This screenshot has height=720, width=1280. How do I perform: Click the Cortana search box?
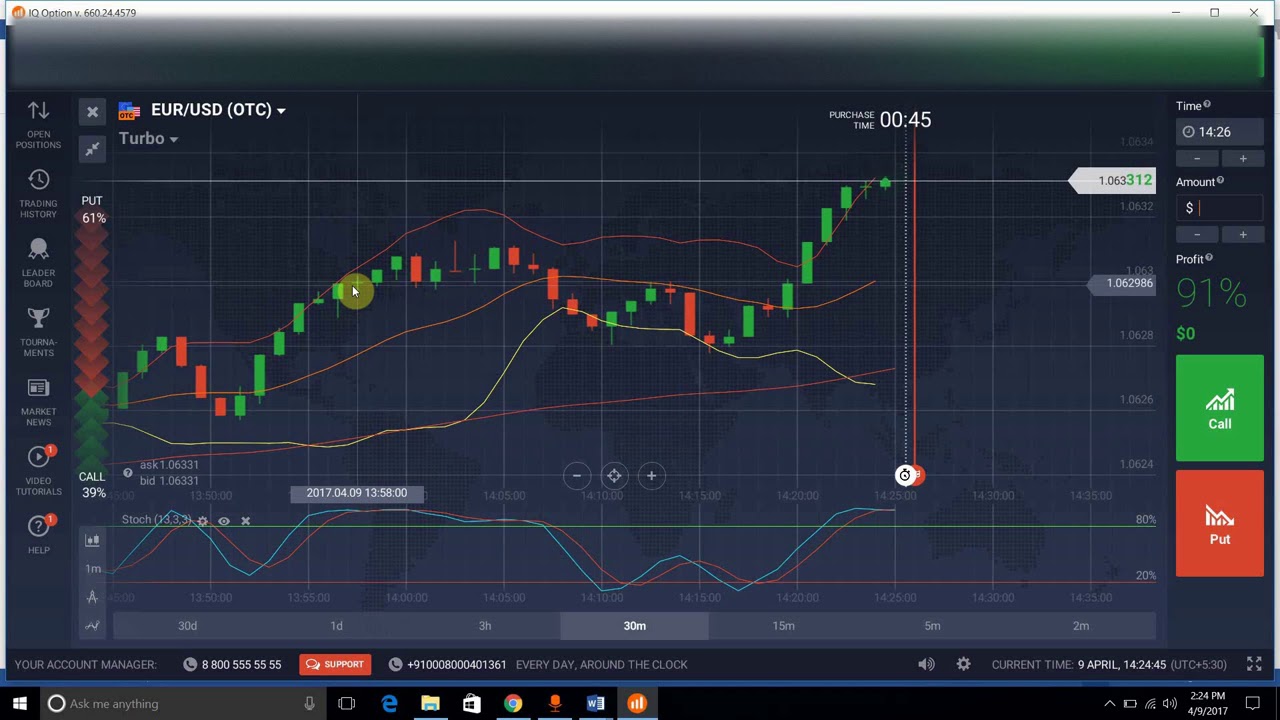tap(184, 703)
